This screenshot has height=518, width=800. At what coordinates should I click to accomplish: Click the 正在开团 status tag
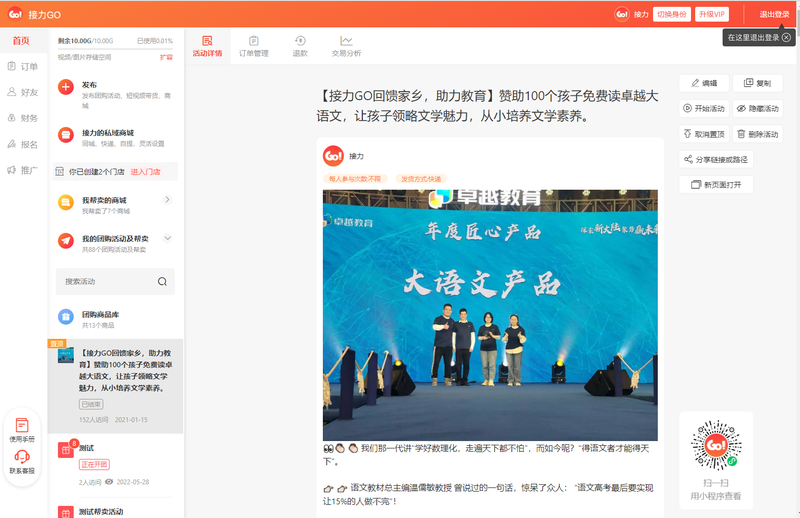pyautogui.click(x=94, y=464)
